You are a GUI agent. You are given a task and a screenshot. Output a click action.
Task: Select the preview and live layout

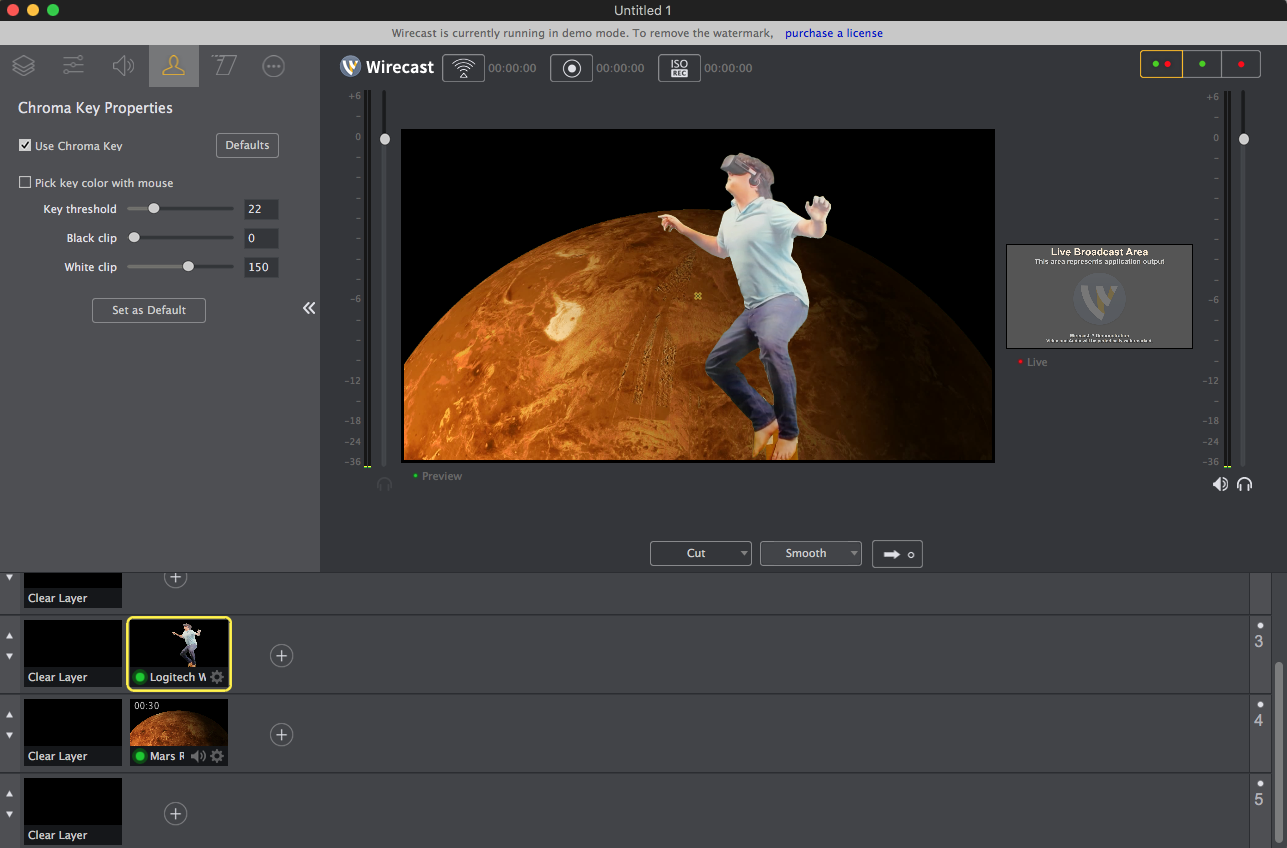(x=1161, y=64)
